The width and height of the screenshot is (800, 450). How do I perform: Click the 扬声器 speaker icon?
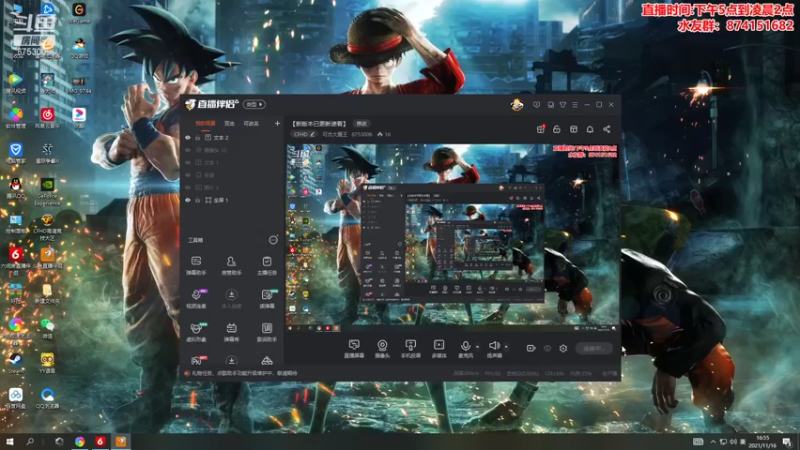494,348
